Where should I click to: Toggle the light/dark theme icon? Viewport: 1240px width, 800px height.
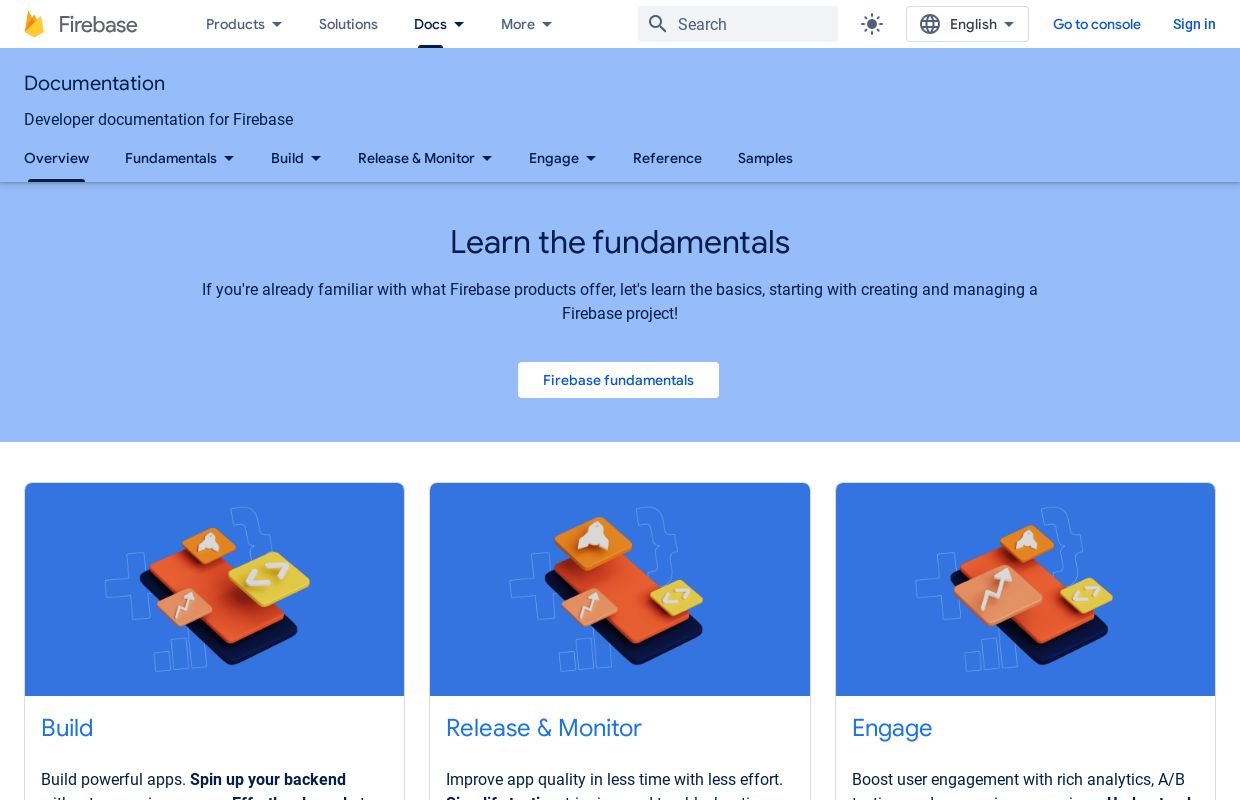pos(872,24)
